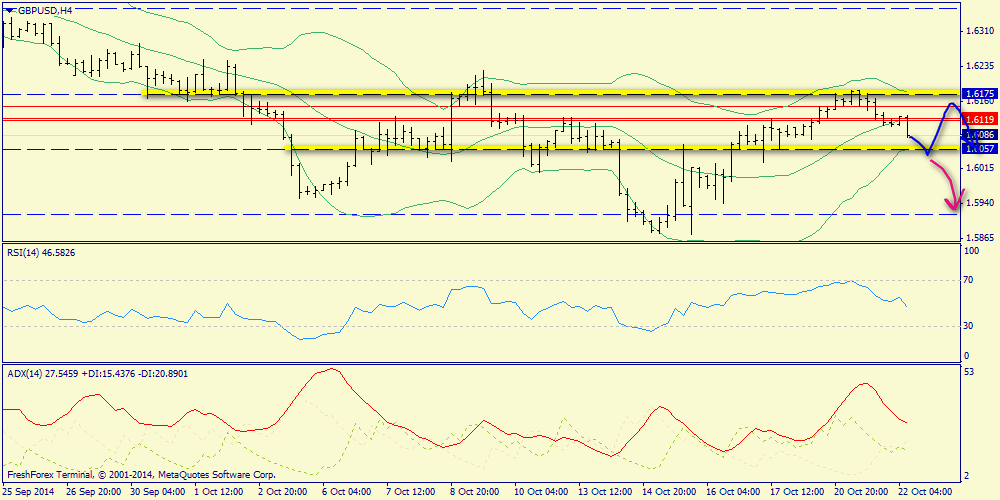Click the 8 Oct 20:00 time label
Image resolution: width=1000 pixels, height=500 pixels.
(474, 493)
